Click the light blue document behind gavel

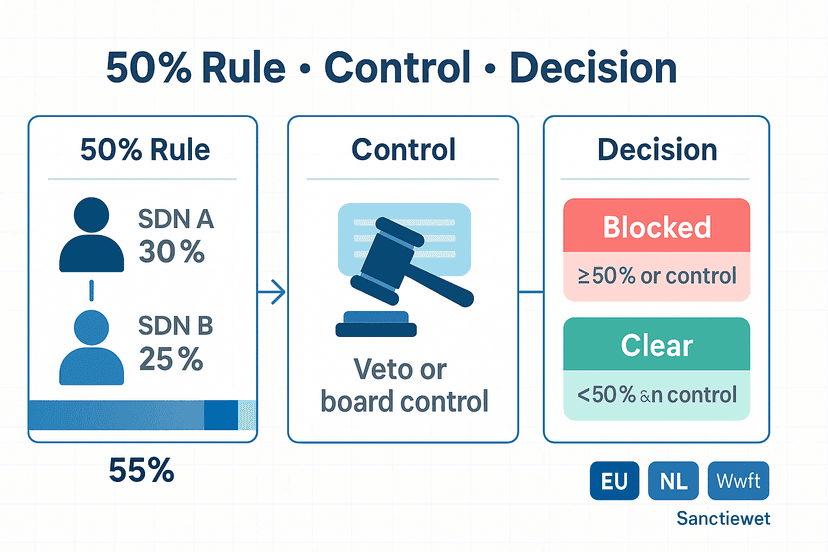click(404, 239)
